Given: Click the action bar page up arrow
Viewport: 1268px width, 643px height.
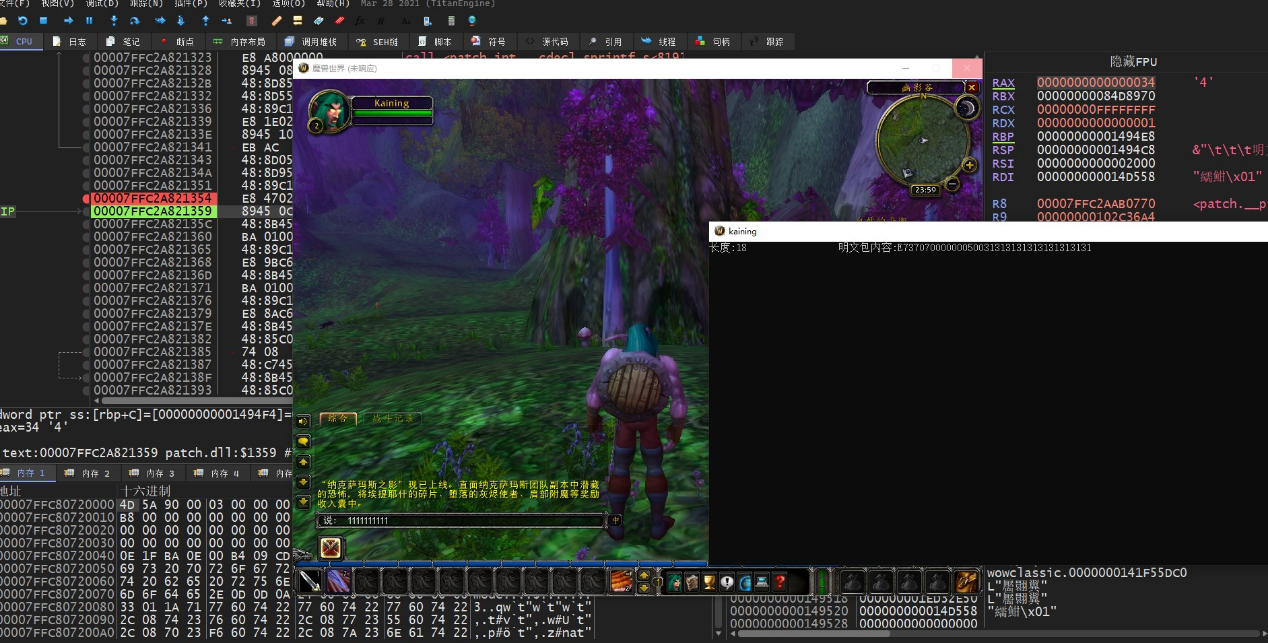Looking at the screenshot, I should point(644,575).
